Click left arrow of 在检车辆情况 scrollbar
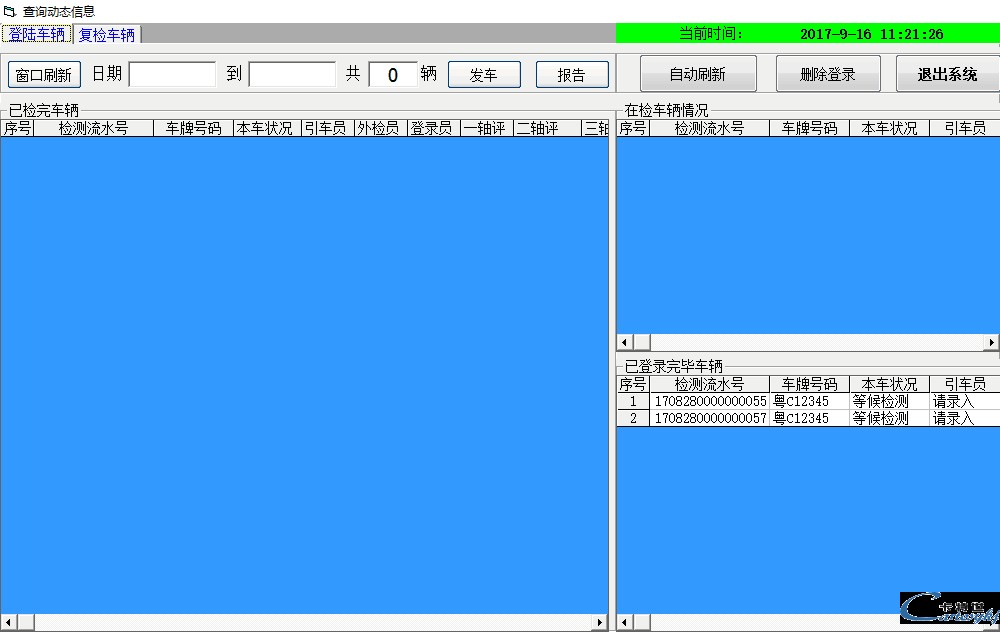The image size is (1000, 632). tap(623, 342)
